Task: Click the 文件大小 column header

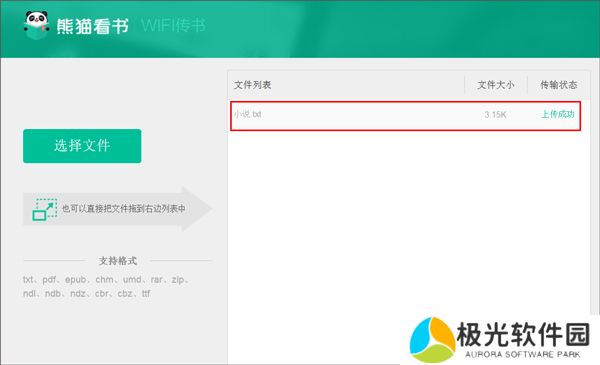Action: pyautogui.click(x=496, y=85)
